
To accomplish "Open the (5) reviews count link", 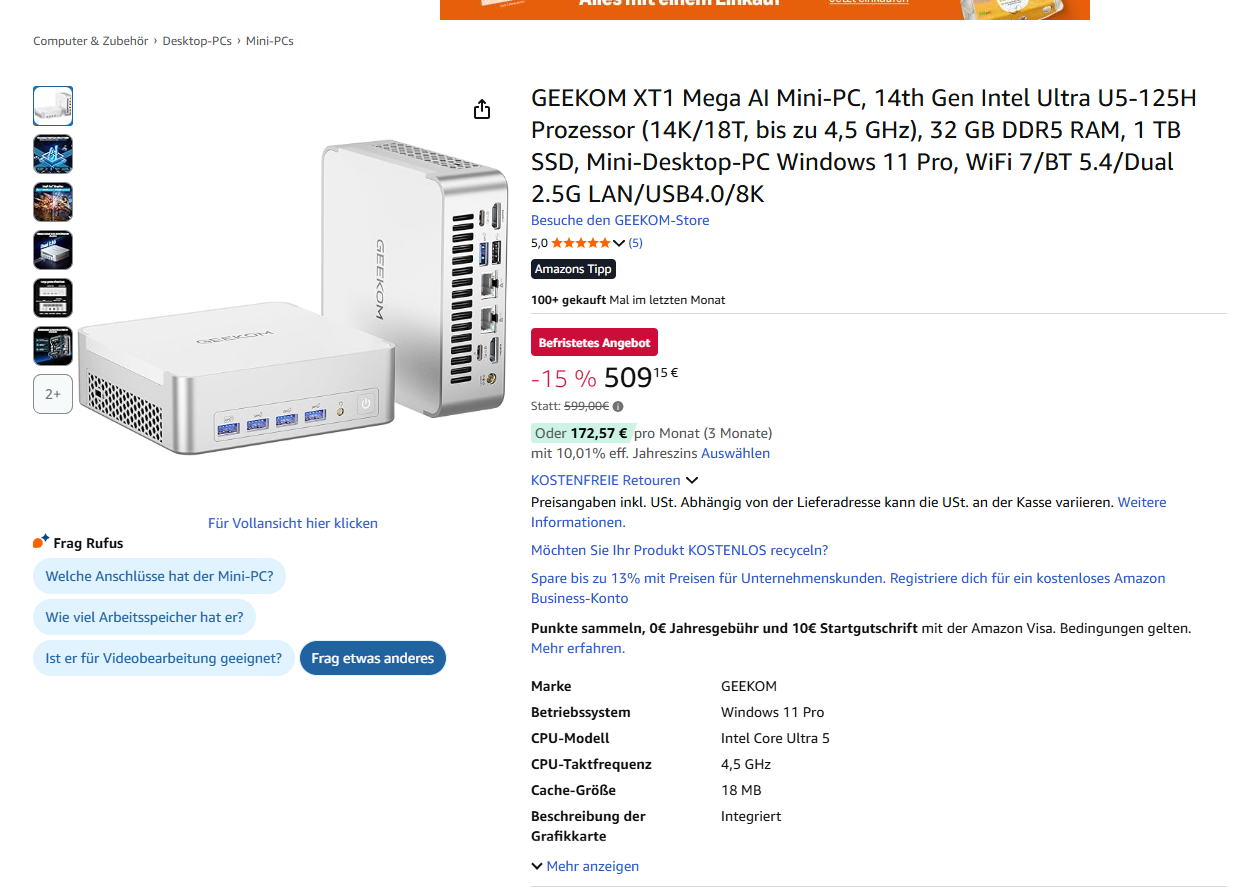I will (635, 243).
